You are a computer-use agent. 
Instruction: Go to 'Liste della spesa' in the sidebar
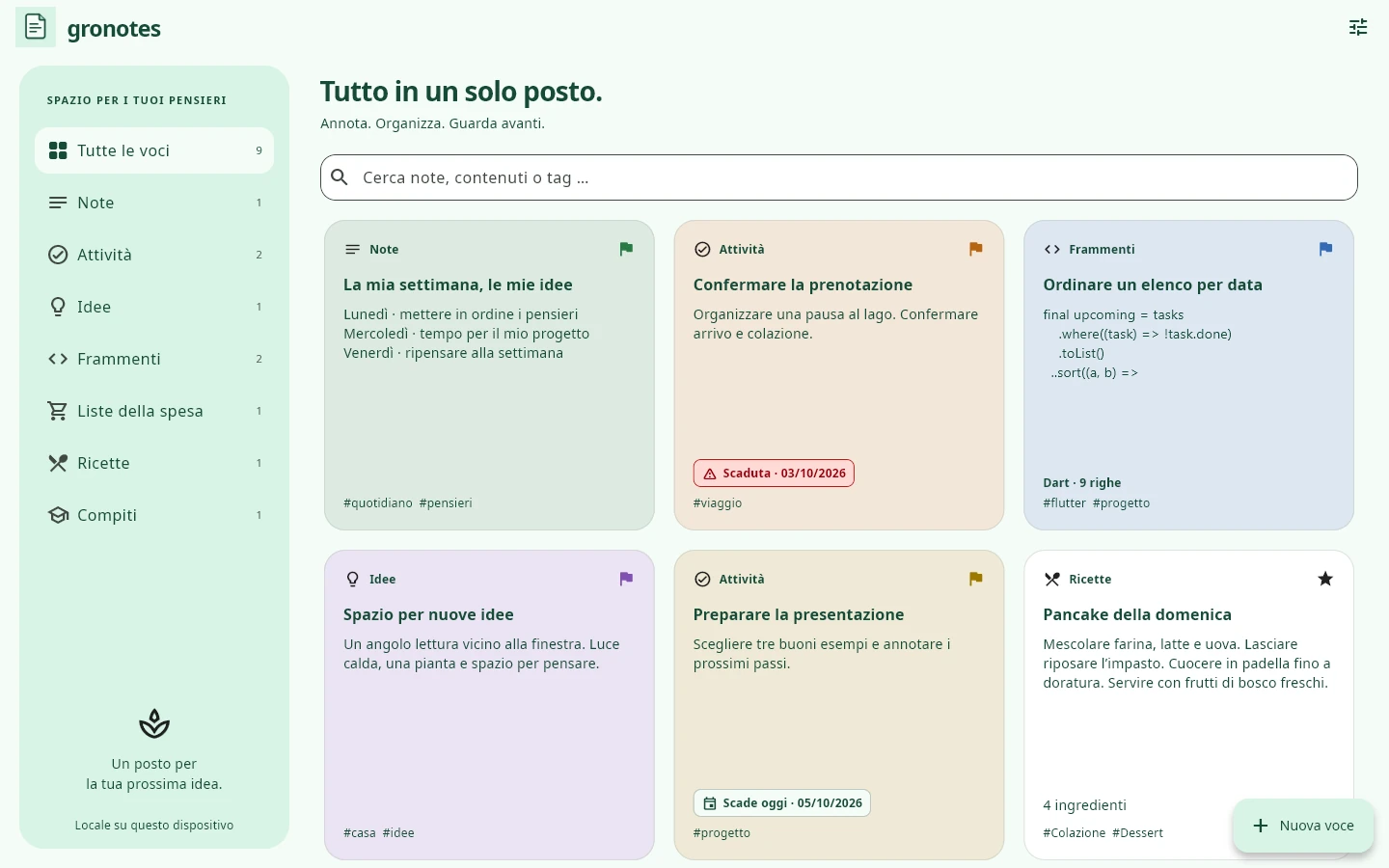click(154, 411)
